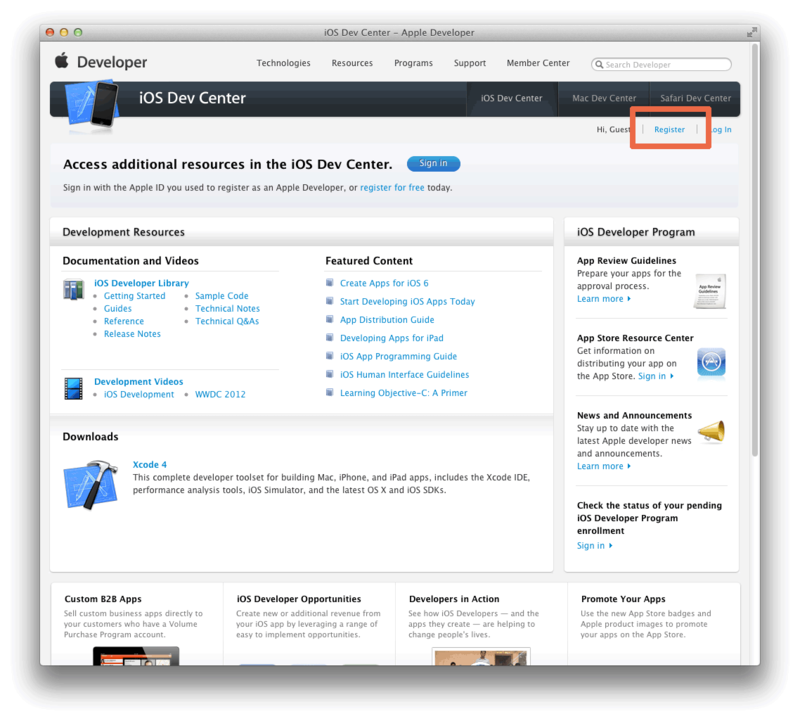Click the Development Videos filmstrip icon

73,388
